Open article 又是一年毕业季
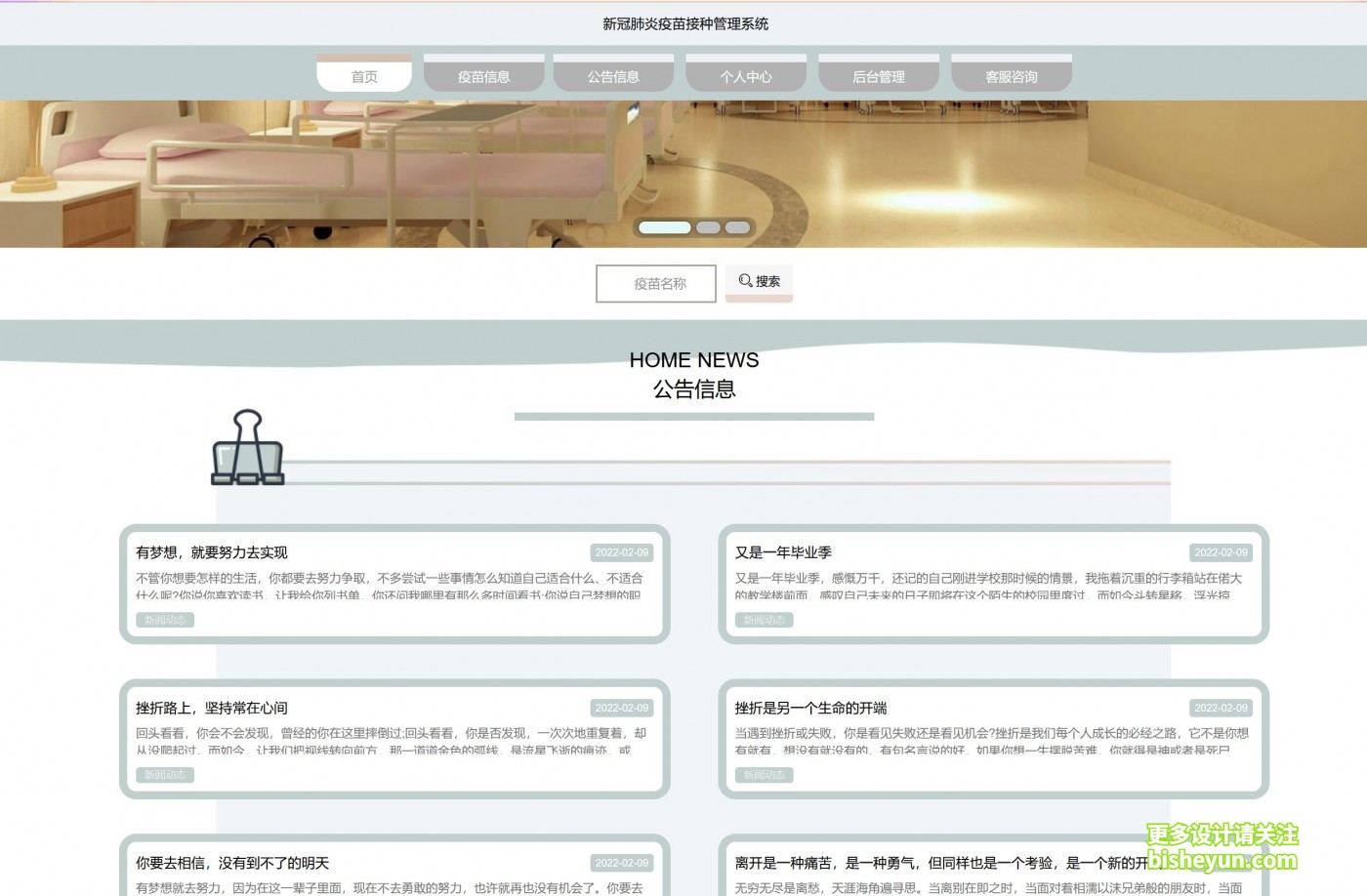The image size is (1367, 896). click(x=783, y=552)
